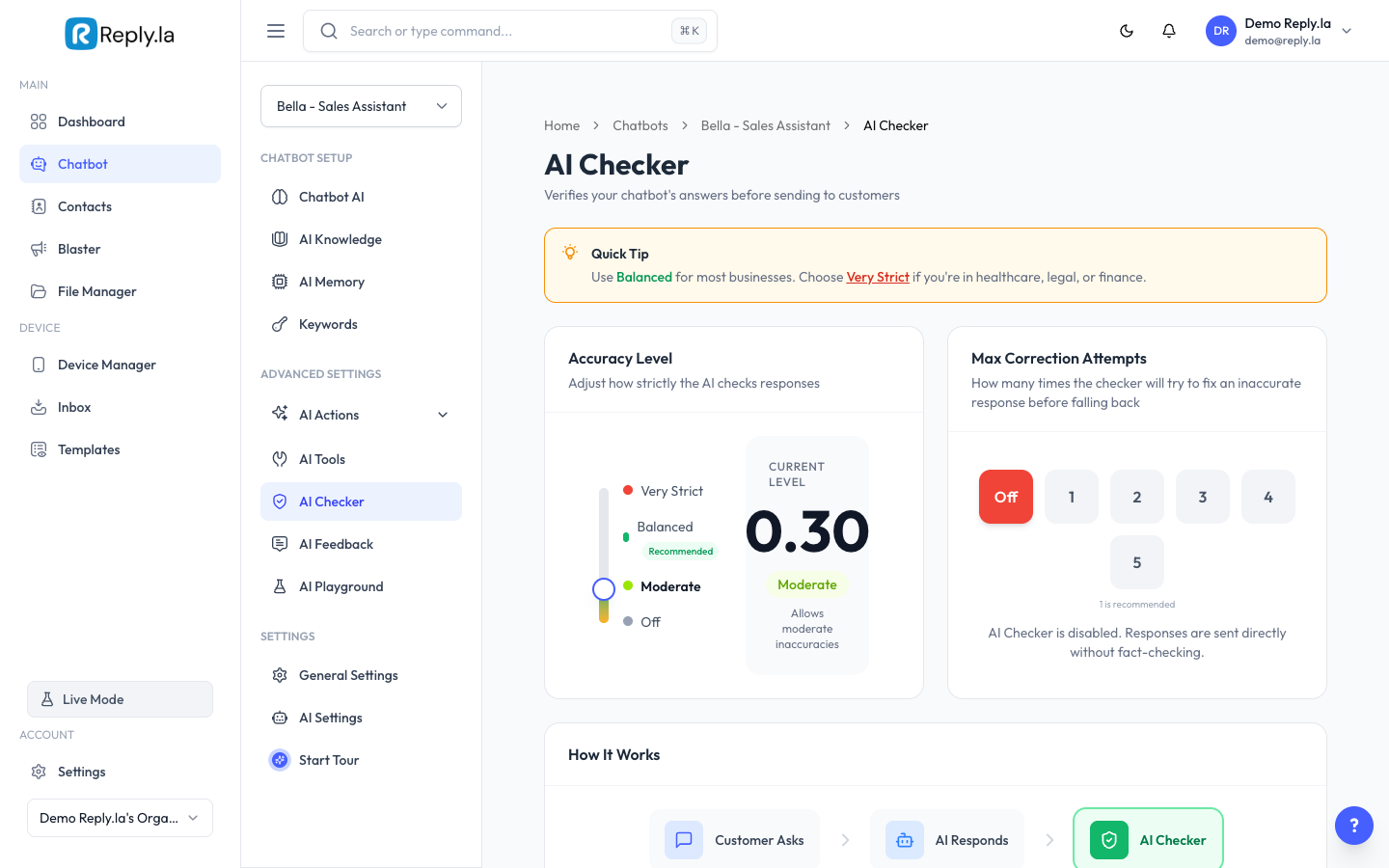
Task: Click the Device Manager phone icon
Action: pyautogui.click(x=39, y=365)
